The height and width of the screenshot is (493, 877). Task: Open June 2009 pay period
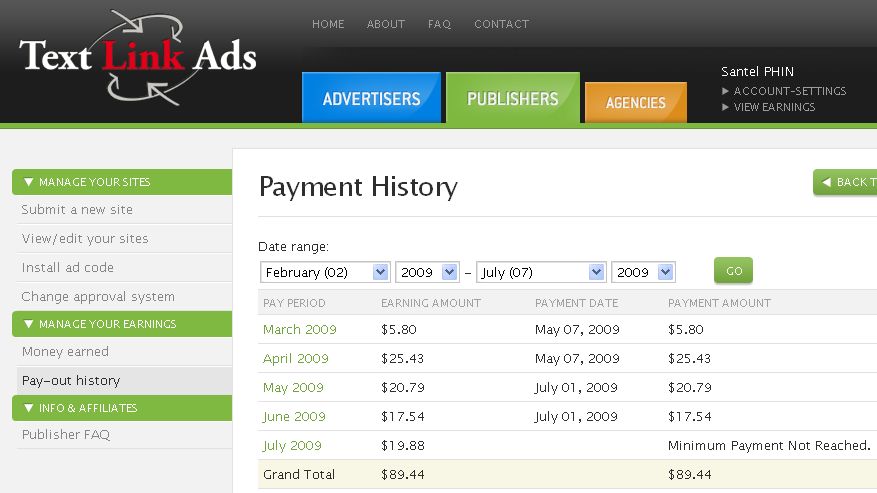point(294,416)
